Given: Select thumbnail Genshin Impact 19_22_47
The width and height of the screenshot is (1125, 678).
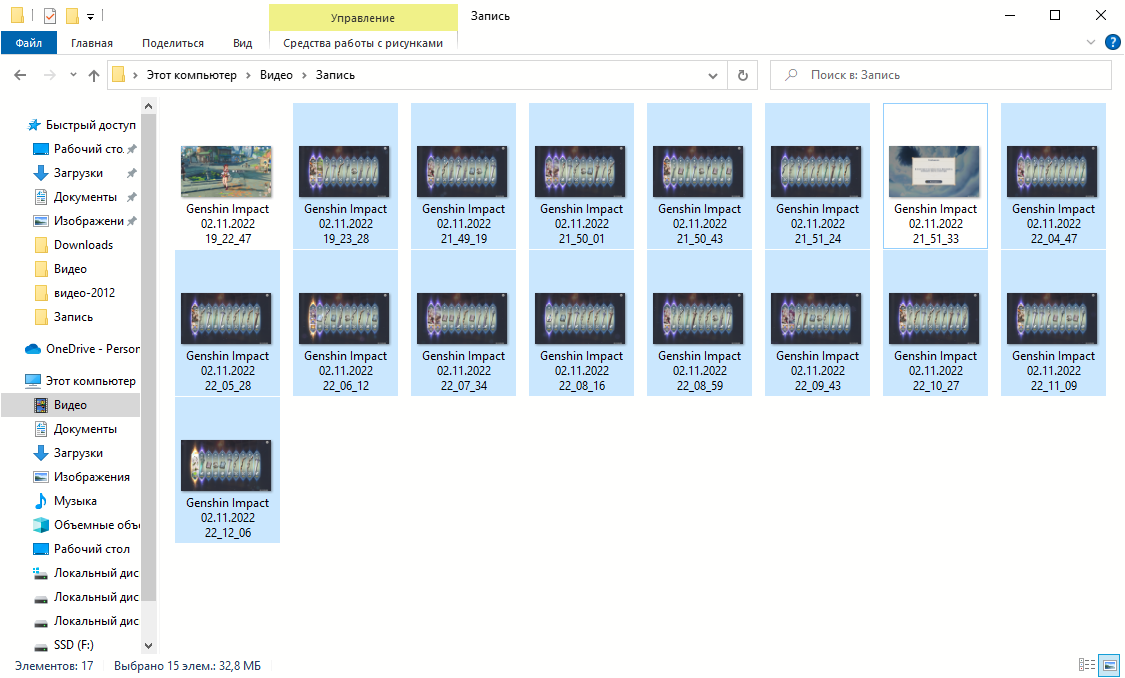Looking at the screenshot, I should [227, 176].
